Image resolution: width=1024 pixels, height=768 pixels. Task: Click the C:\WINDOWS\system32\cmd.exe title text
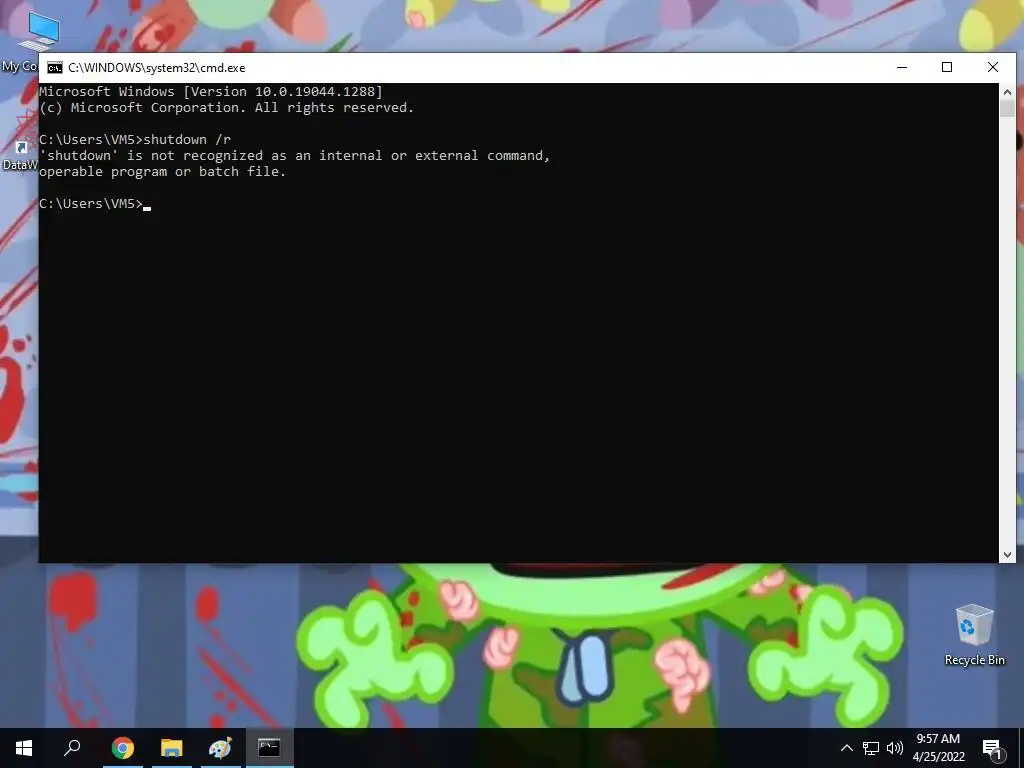coord(157,68)
